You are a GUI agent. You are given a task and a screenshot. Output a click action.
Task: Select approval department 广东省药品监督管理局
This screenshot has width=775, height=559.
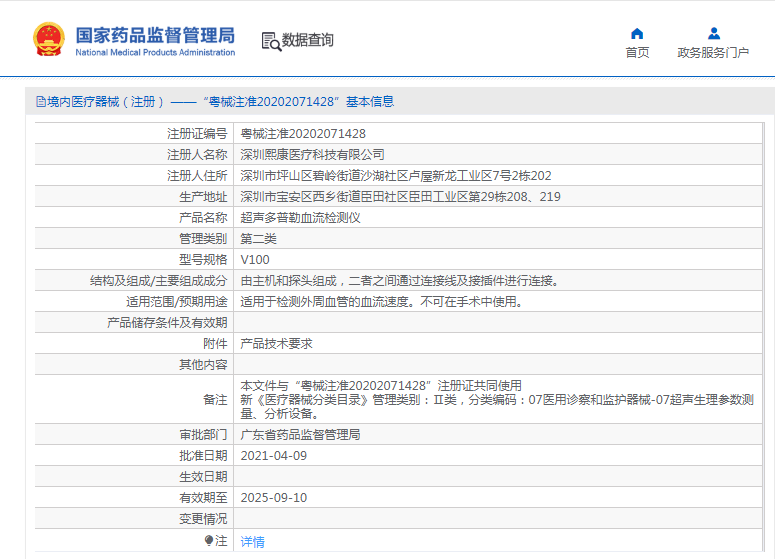tap(301, 435)
